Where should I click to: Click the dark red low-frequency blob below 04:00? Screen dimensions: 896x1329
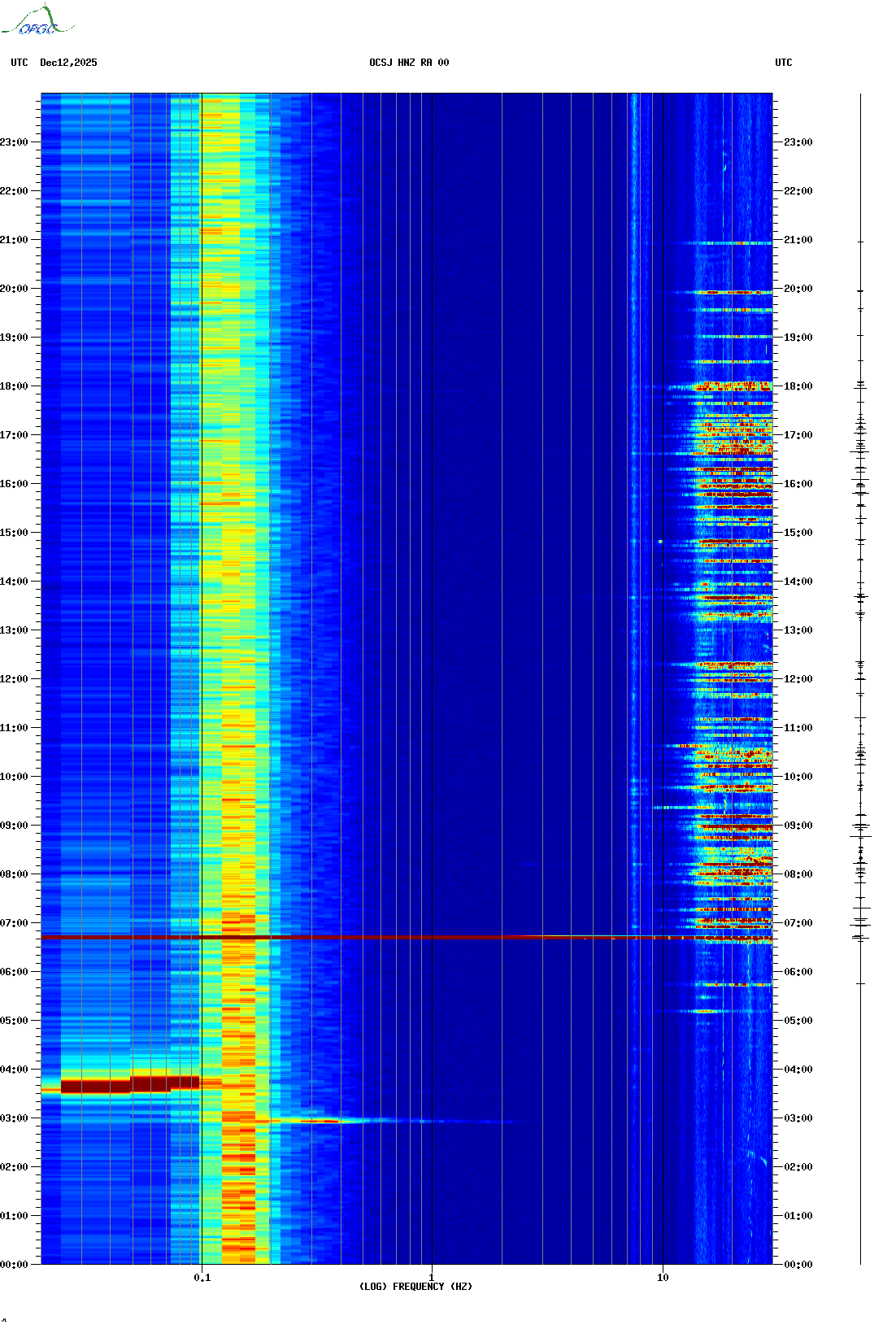coord(122,1084)
